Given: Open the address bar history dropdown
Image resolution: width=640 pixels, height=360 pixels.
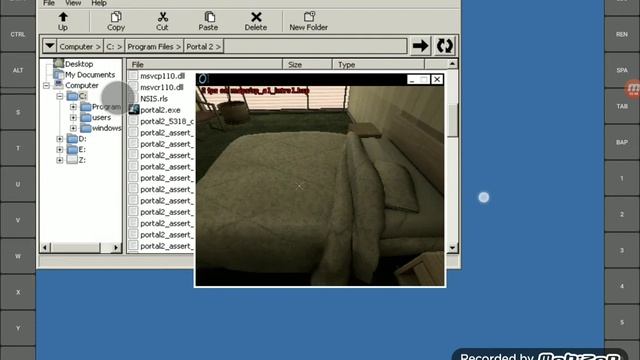Looking at the screenshot, I should click(50, 46).
